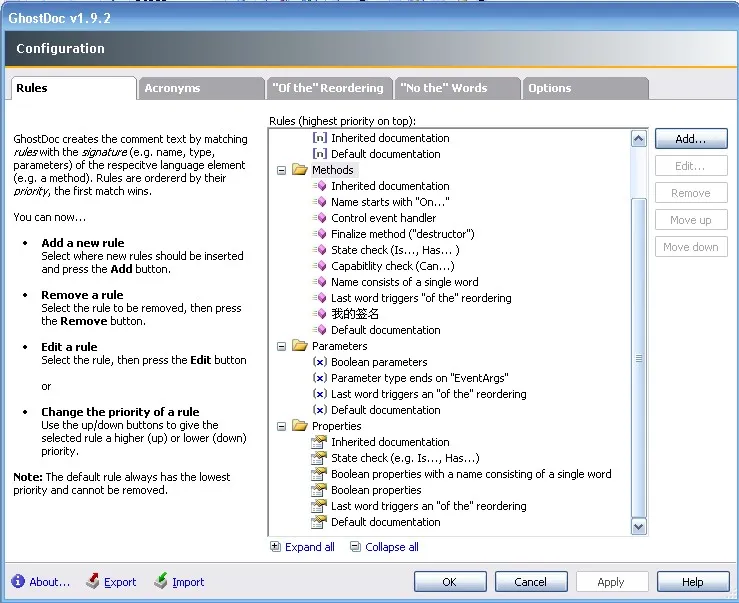Click the rules list scrollbar down arrow
The width and height of the screenshot is (739, 603).
coord(639,526)
